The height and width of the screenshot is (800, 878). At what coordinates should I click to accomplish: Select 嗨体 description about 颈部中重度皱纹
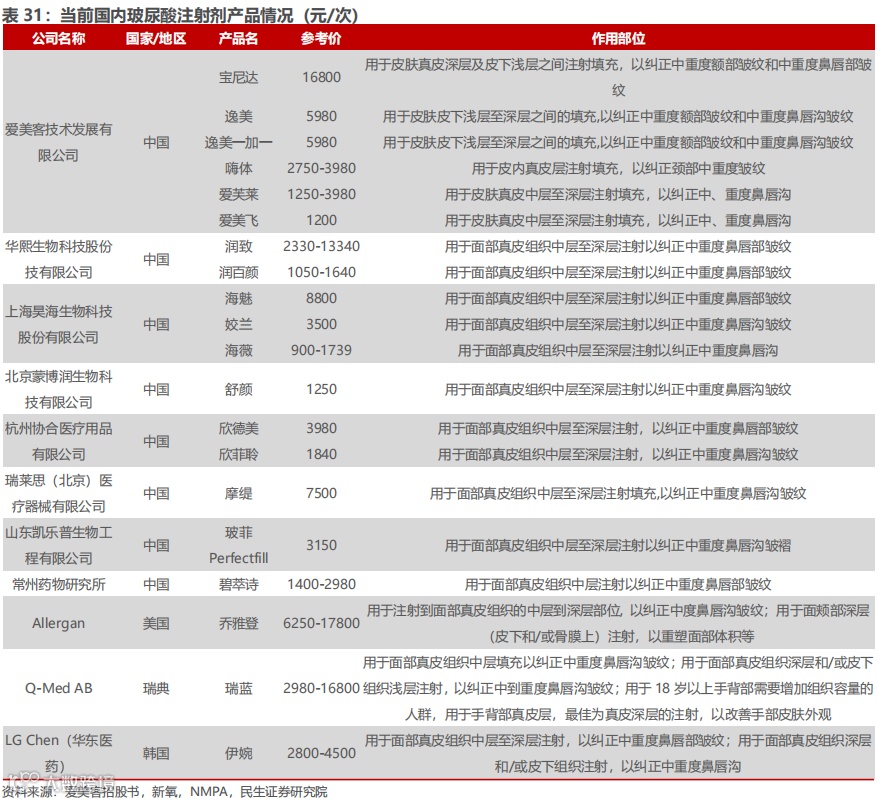point(618,168)
